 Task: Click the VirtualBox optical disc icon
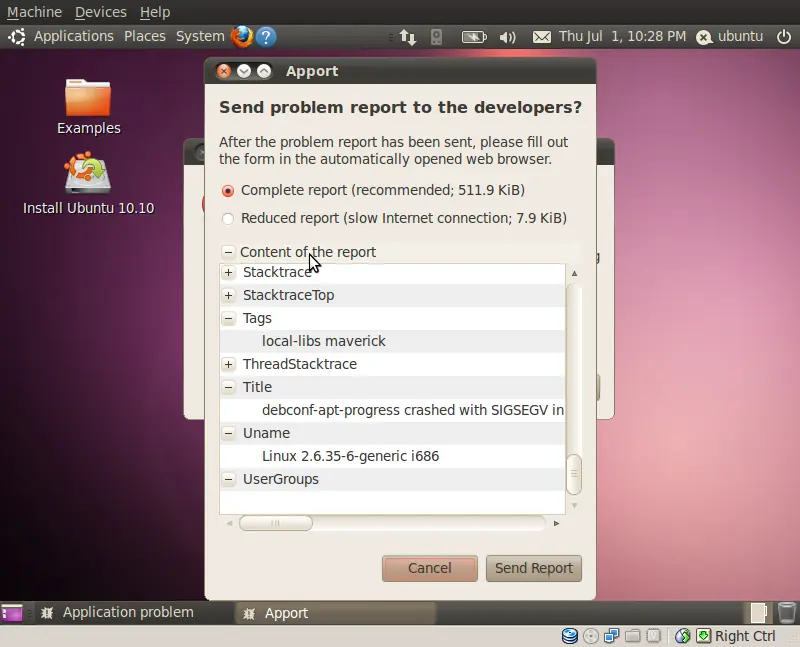click(590, 636)
